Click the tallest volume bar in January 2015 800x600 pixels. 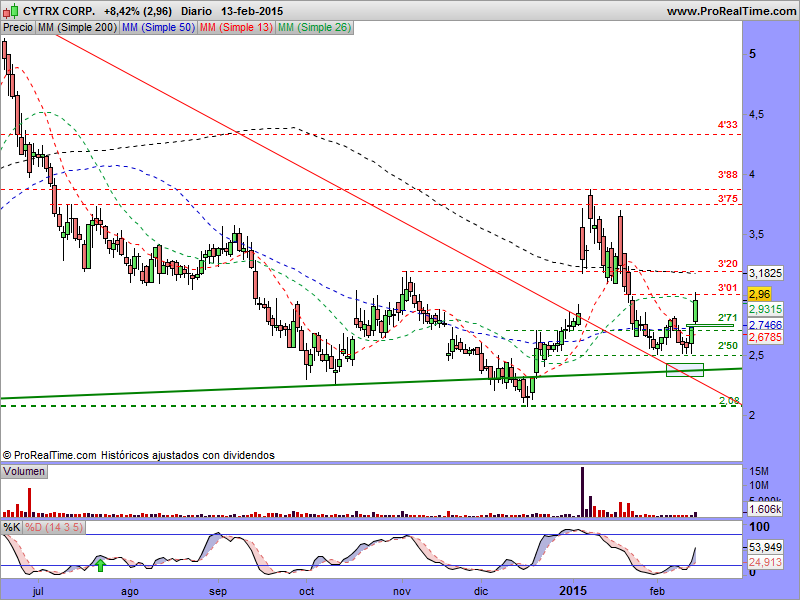[582, 492]
